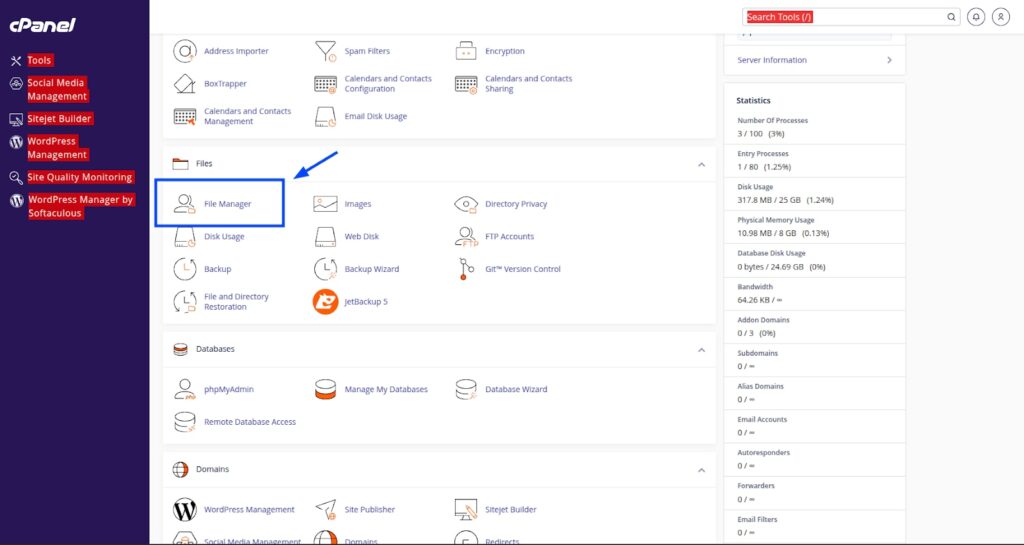The image size is (1024, 545).
Task: Select Sitejet Builder in sidebar
Action: coord(59,119)
